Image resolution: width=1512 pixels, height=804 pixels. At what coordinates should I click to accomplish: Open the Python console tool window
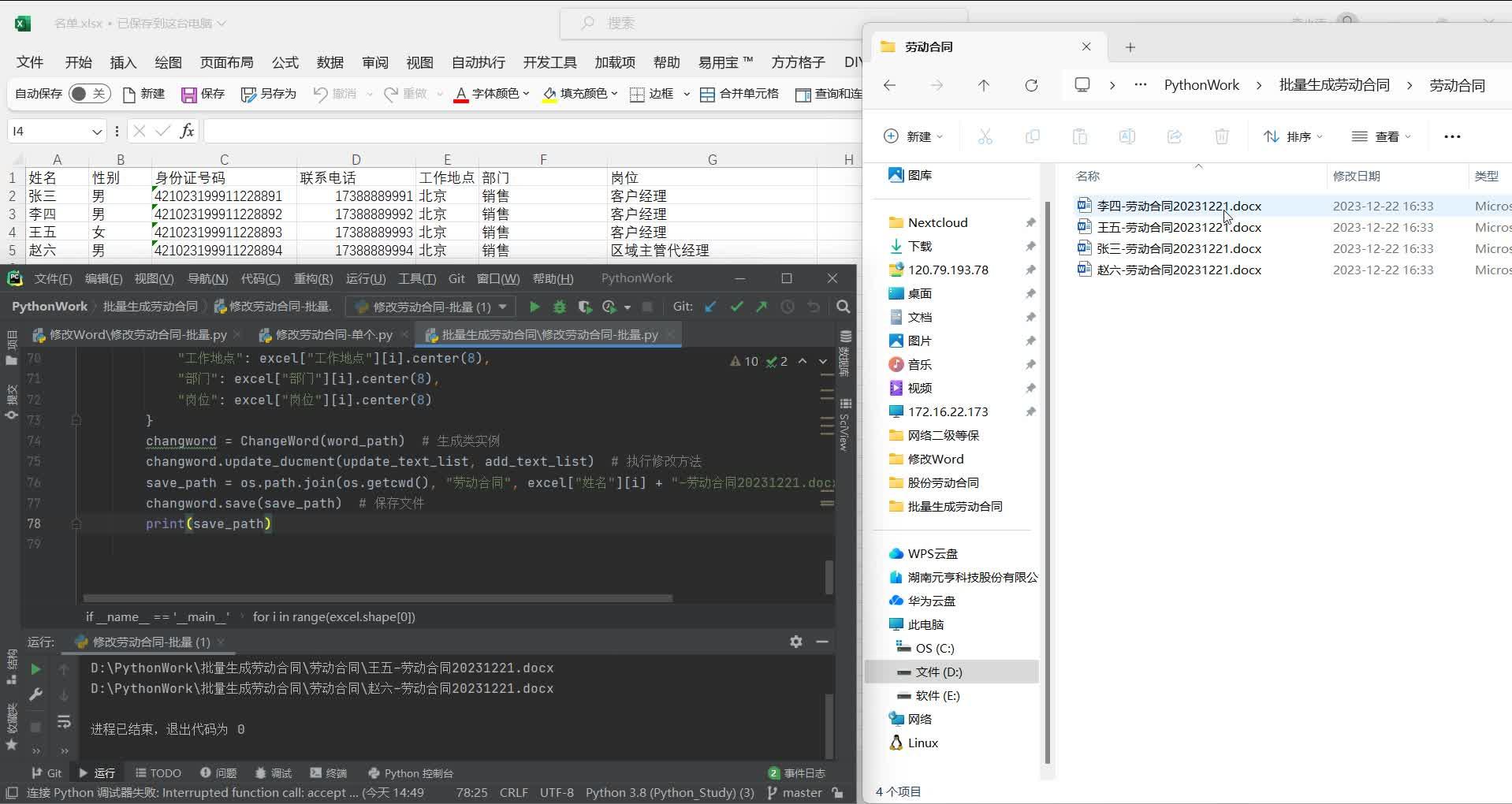pyautogui.click(x=410, y=773)
